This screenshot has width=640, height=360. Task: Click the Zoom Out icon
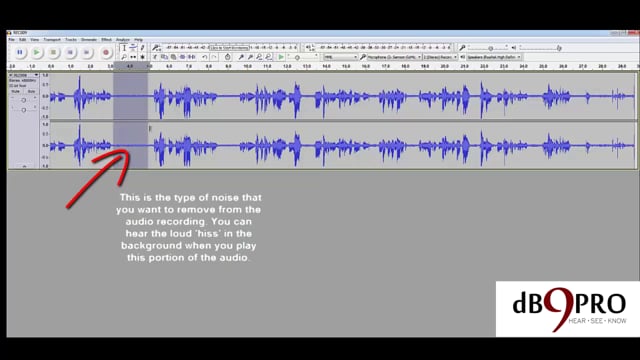(250, 57)
